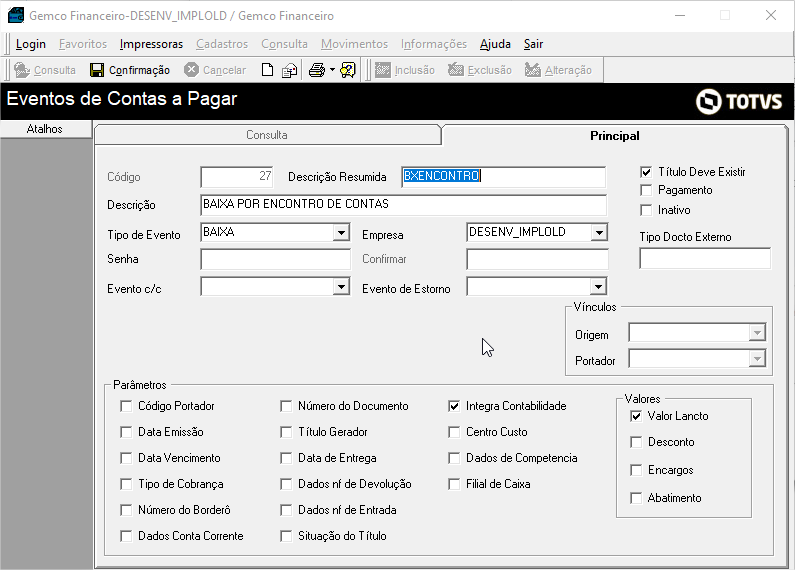
Task: Click the Confirmar password field
Action: click(x=537, y=259)
